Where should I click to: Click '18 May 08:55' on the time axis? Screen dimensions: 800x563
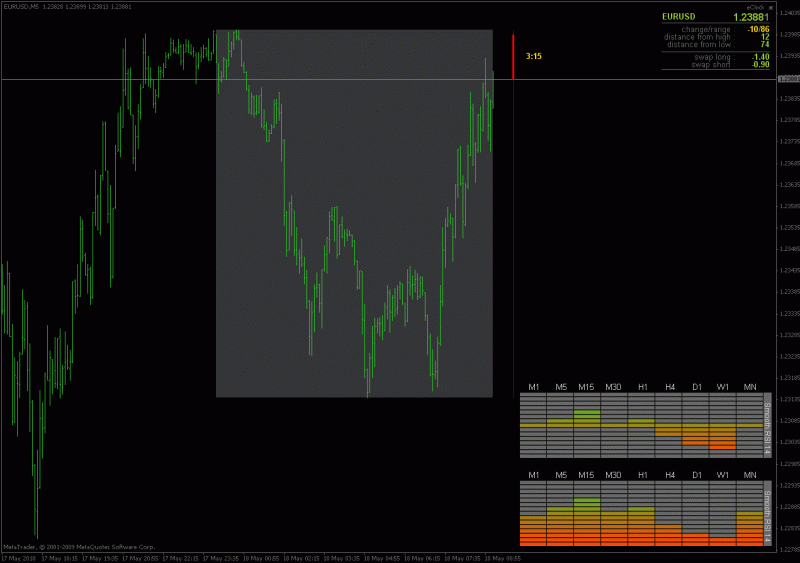(503, 558)
